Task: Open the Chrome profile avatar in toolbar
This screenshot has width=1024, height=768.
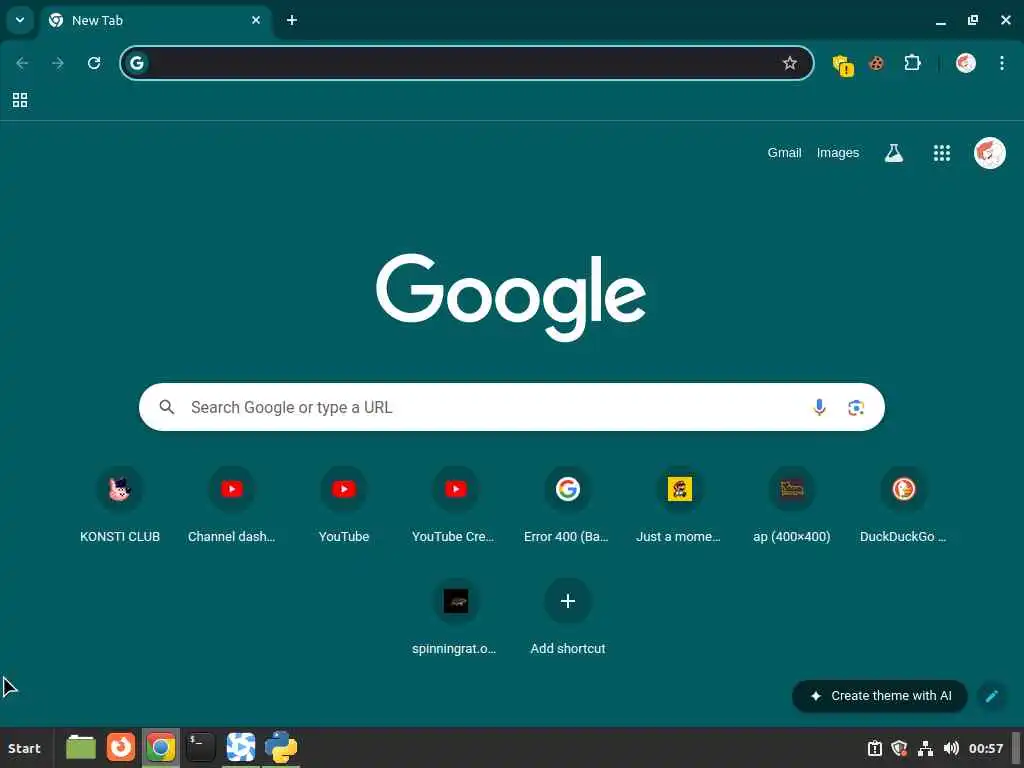Action: pyautogui.click(x=966, y=63)
